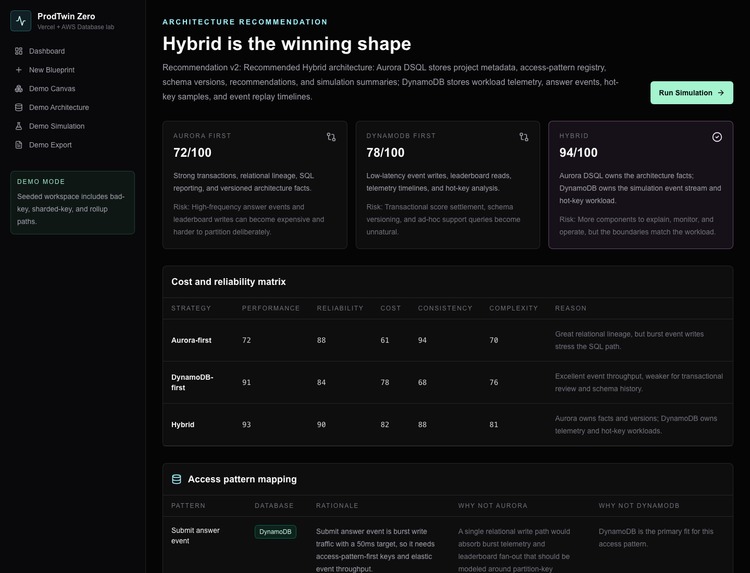This screenshot has width=750, height=573.
Task: Open New Blueprint from sidebar
Action: 72,70
